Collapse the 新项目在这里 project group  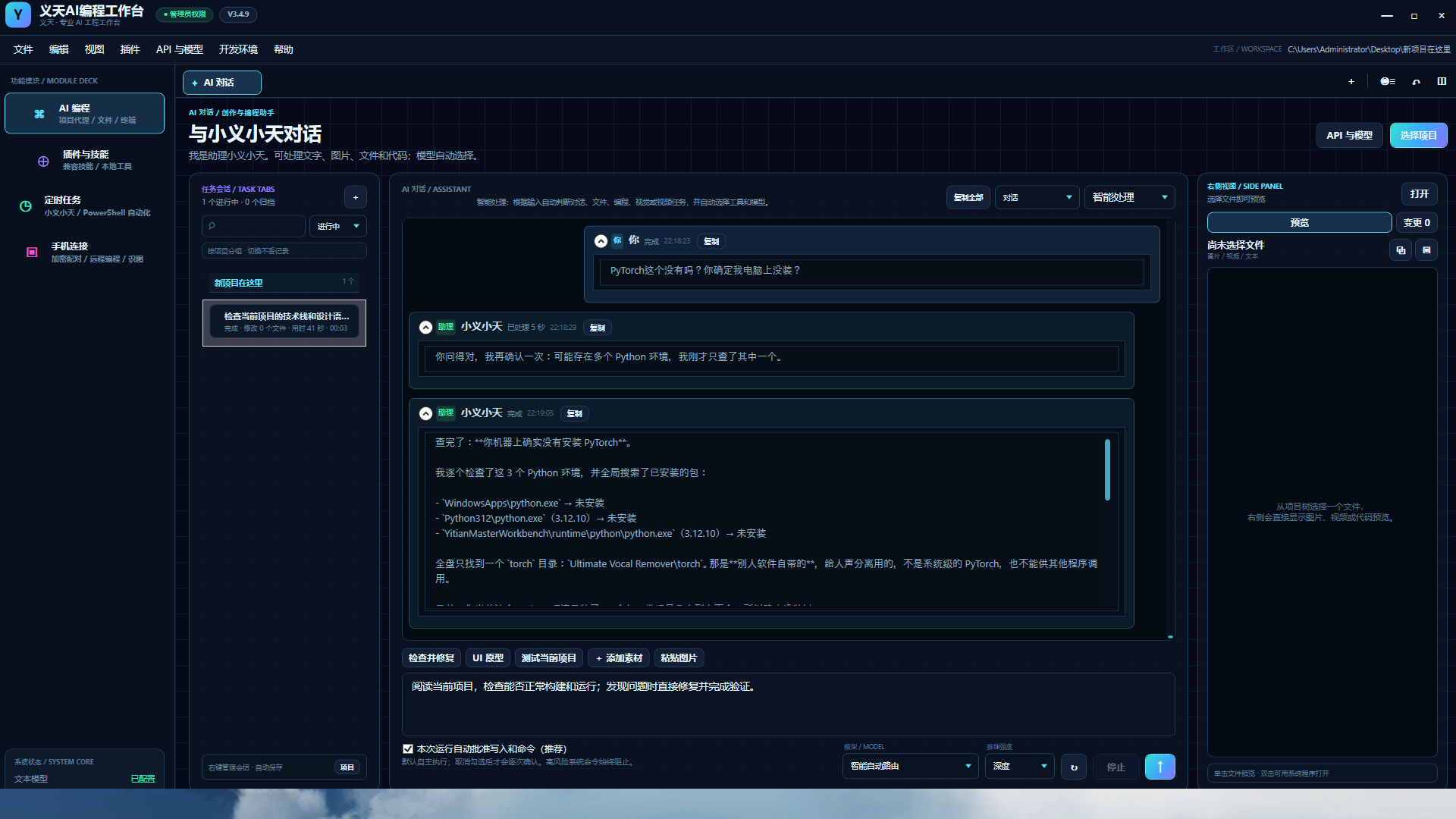(x=284, y=283)
